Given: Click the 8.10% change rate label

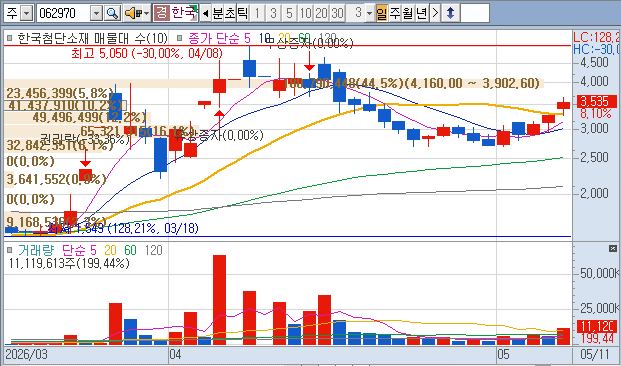Looking at the screenshot, I should pos(596,114).
